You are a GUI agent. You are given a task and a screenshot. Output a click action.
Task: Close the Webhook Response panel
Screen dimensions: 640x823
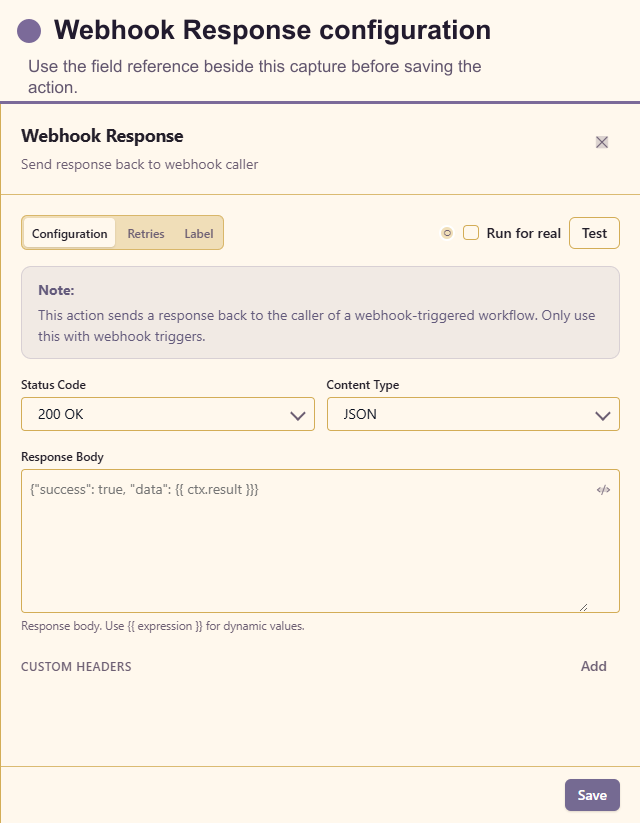click(602, 142)
